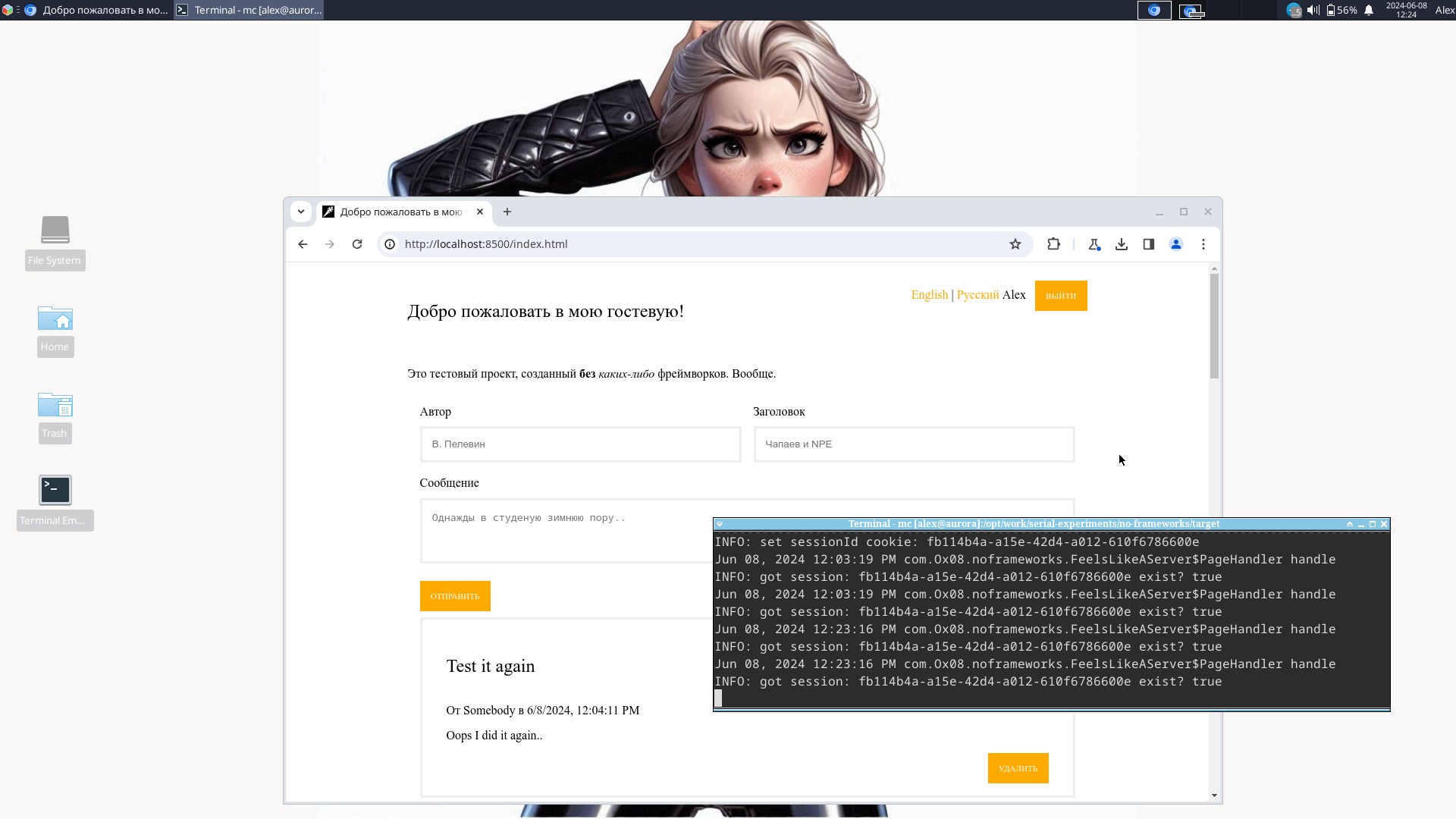Open Home folder desktop icon
1456x819 pixels.
click(55, 330)
